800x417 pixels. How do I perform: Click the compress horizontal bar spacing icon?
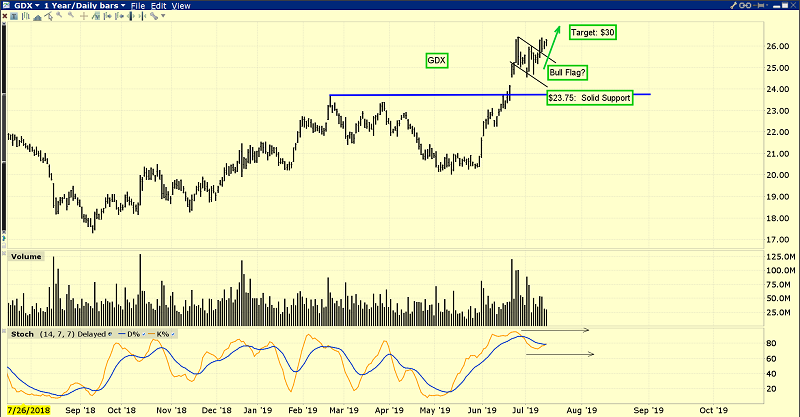tap(142, 16)
